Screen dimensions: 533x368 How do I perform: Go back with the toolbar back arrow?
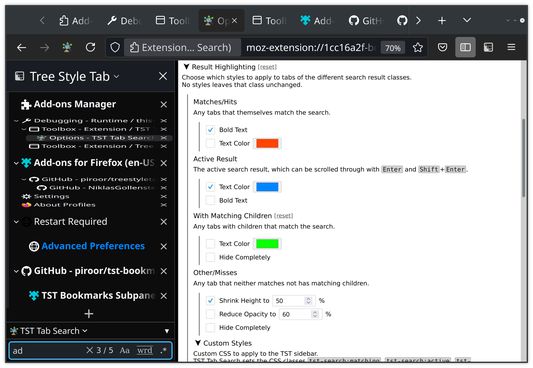coord(22,48)
